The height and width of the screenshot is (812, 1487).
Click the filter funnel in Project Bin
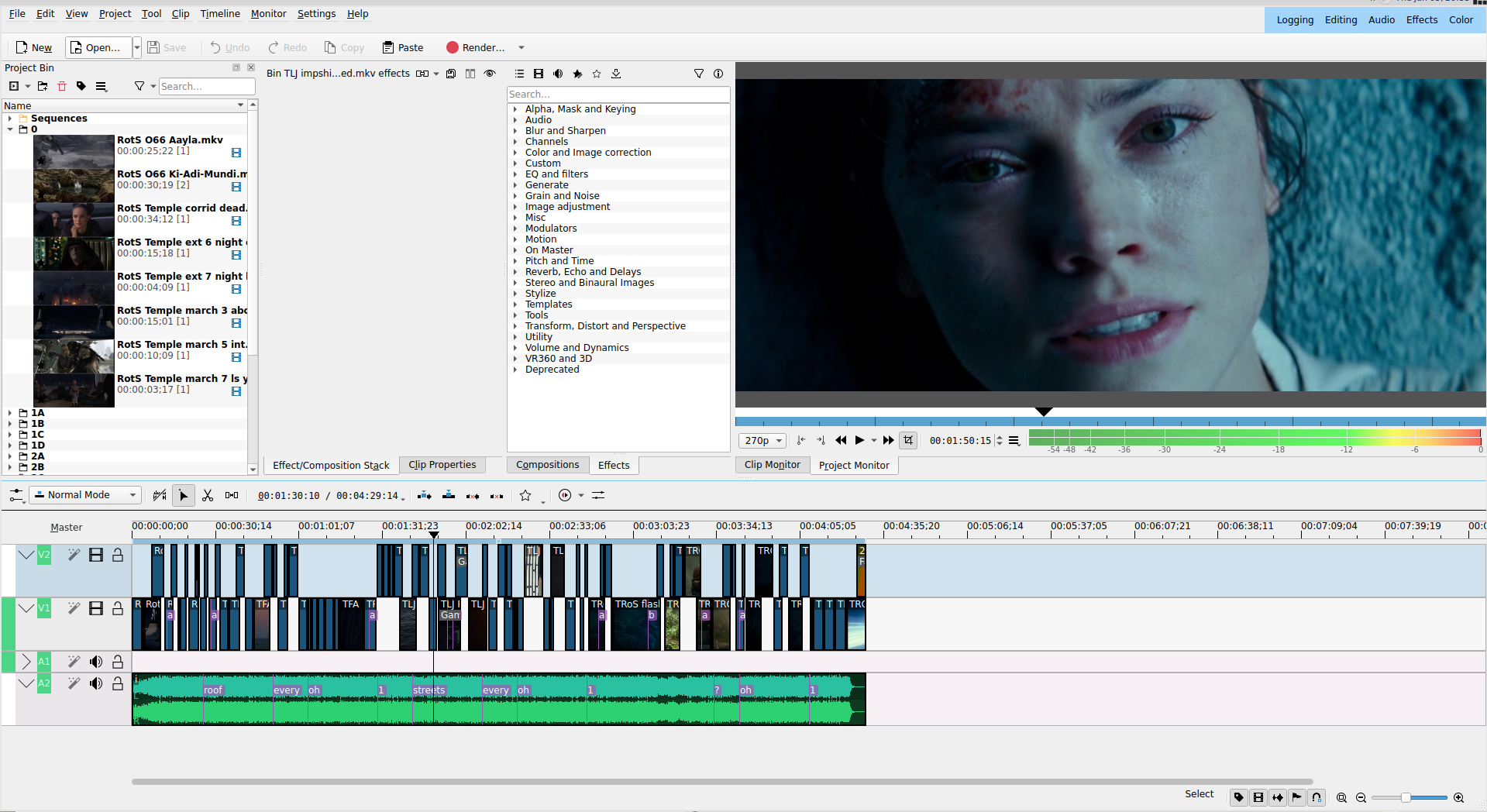point(139,86)
